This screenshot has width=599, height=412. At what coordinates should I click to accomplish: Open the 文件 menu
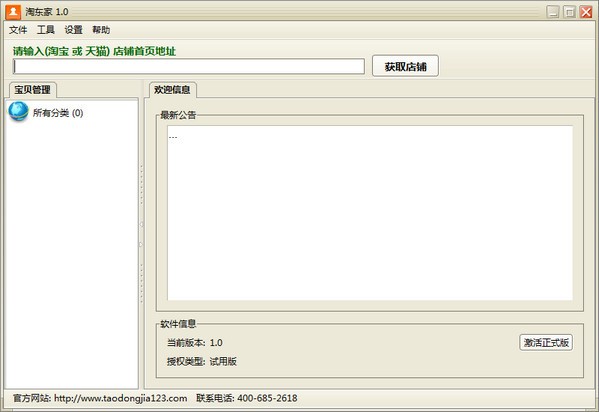click(18, 30)
